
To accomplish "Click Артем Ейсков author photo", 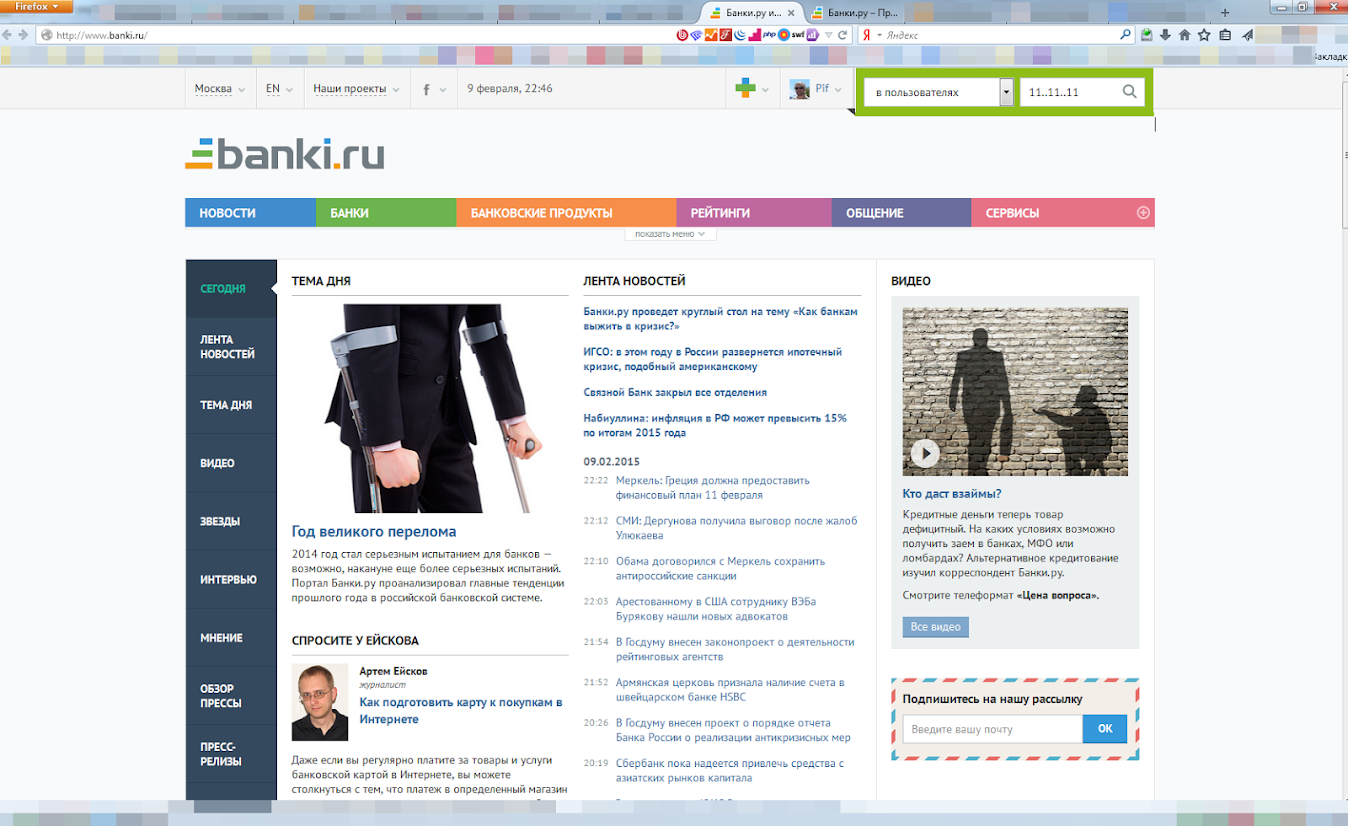I will [320, 702].
